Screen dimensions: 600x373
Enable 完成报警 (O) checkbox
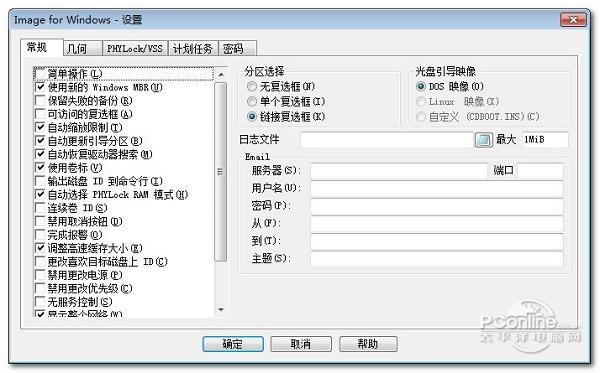40,235
